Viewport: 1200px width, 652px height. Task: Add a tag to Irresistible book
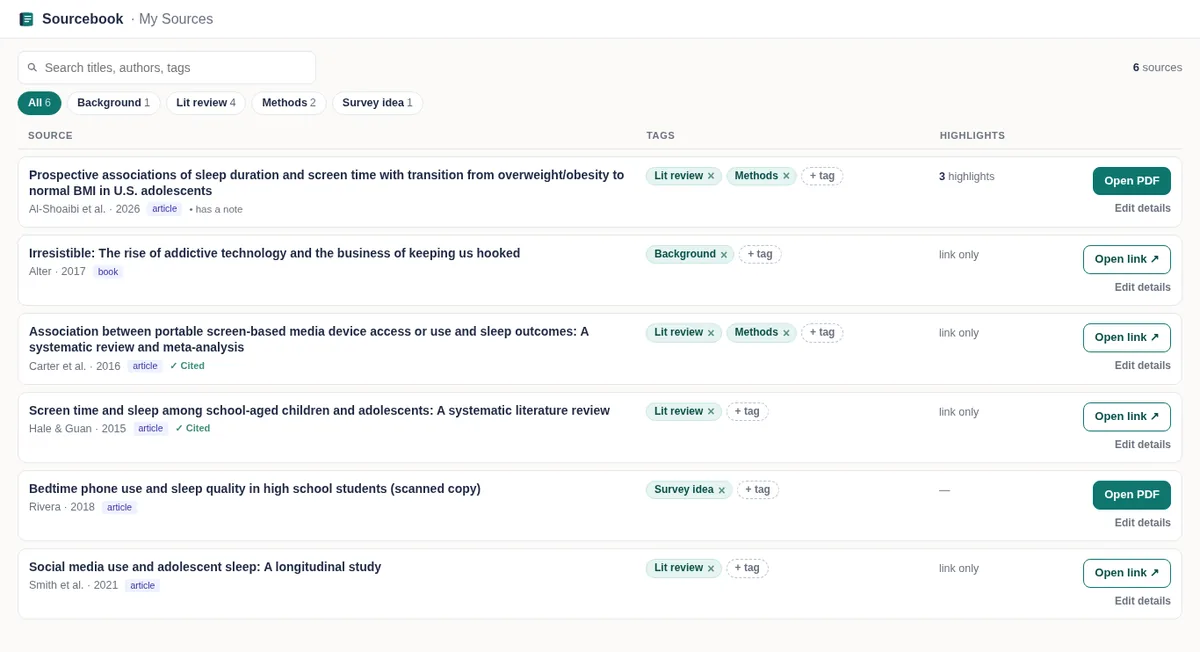(x=760, y=254)
